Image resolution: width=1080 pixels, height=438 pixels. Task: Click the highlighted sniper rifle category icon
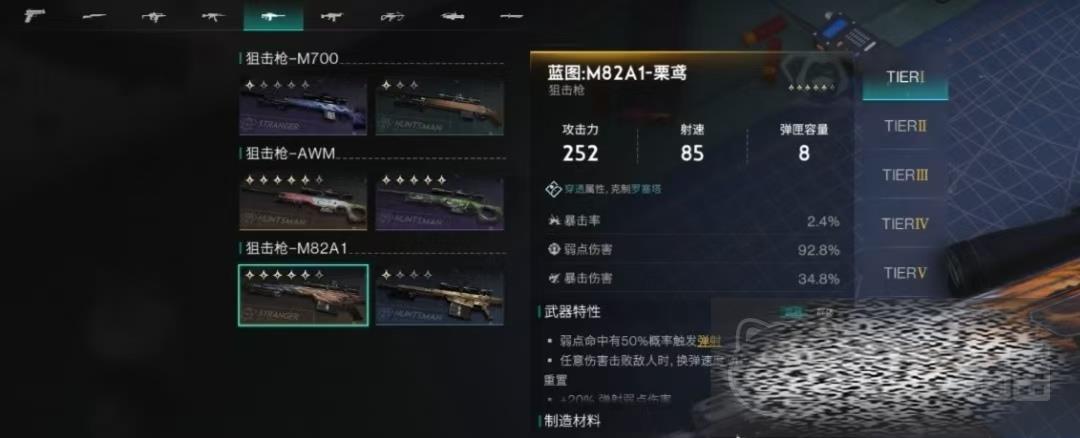point(273,15)
